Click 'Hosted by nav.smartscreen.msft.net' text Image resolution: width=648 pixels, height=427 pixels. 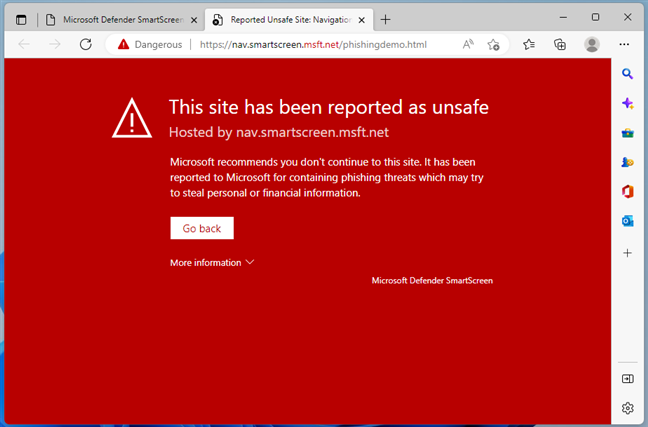(x=279, y=132)
